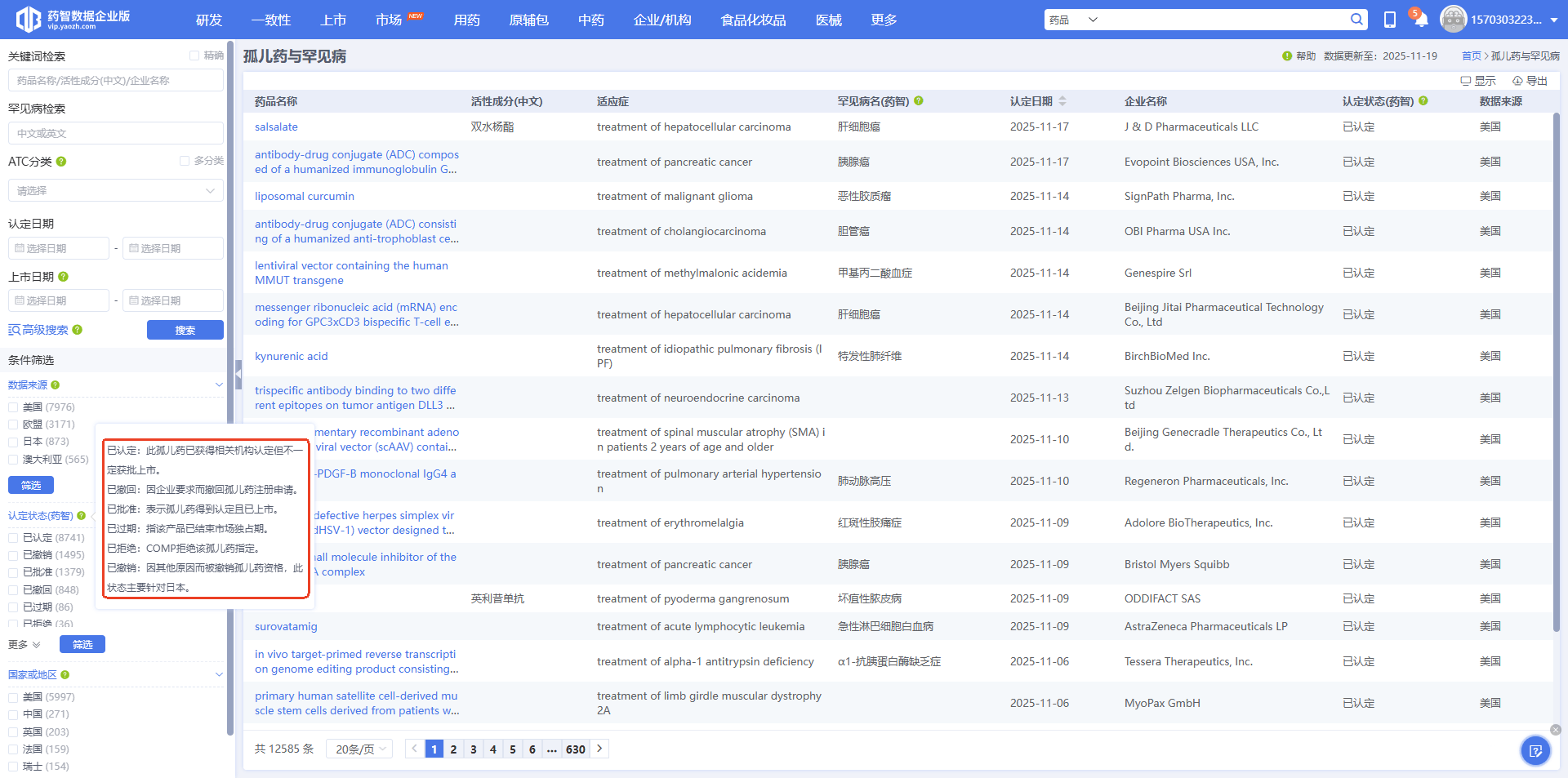
Task: Check the 美国 (7976) data source
Action: (13, 407)
